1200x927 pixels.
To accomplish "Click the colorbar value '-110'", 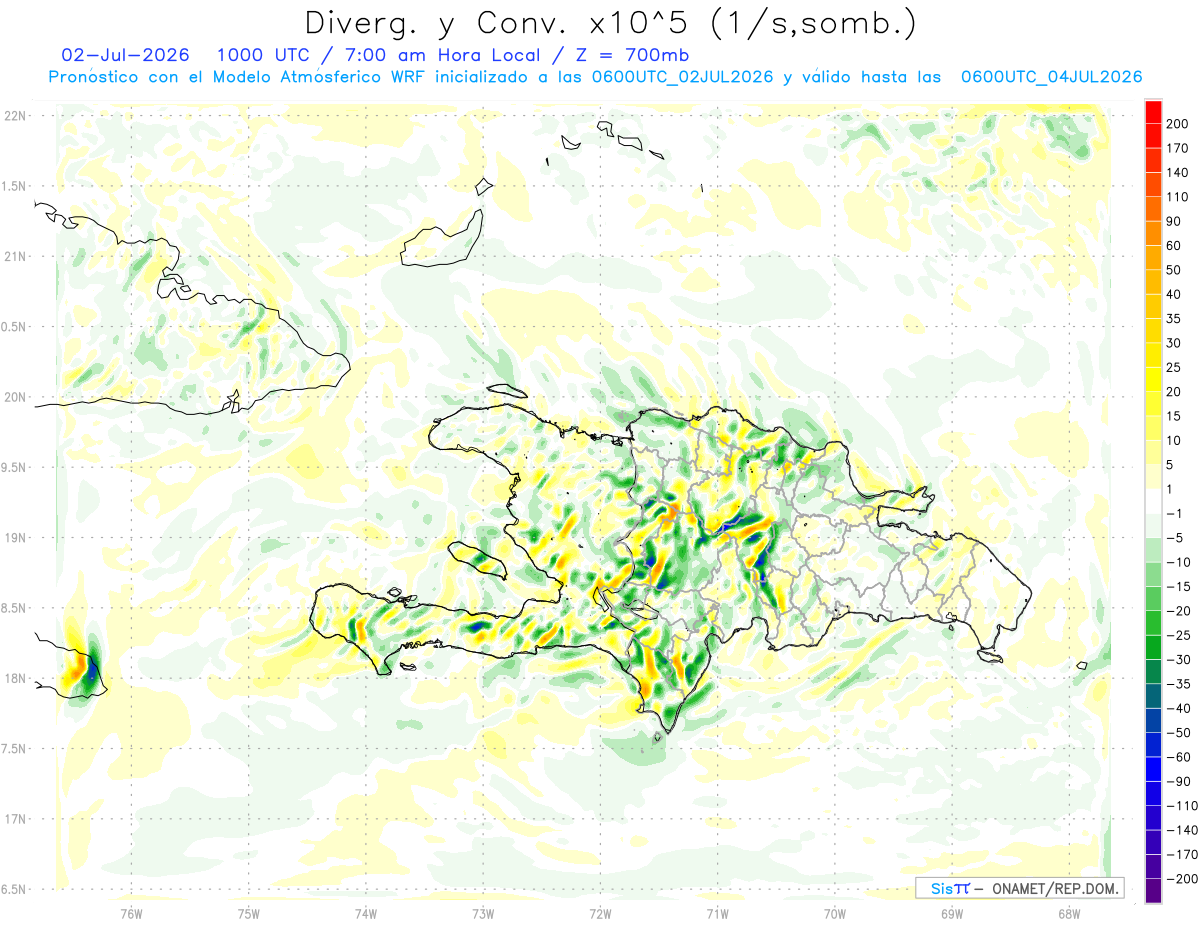I will click(x=1183, y=806).
